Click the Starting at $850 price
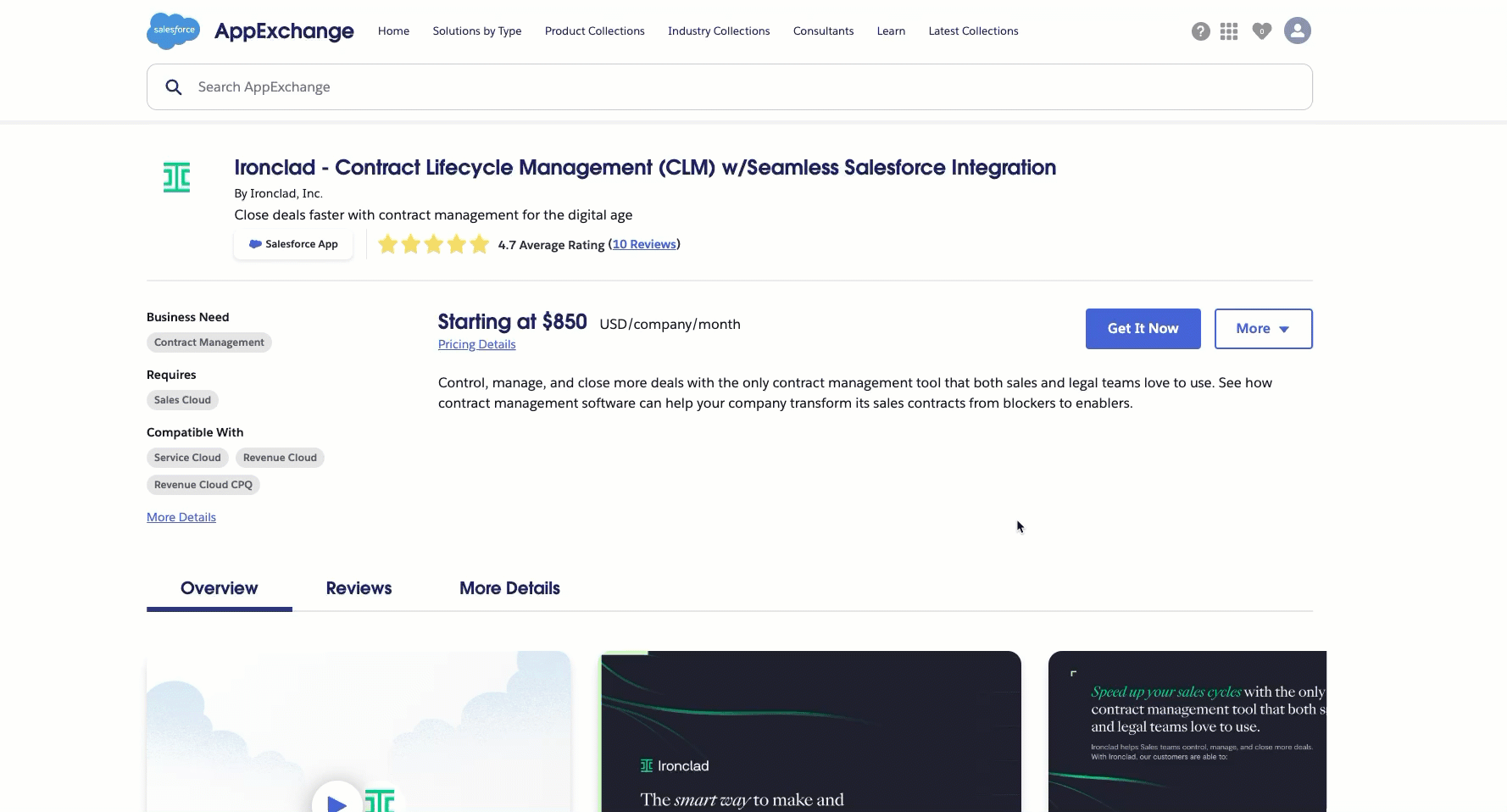Screen dimensions: 1507x812 coord(513,322)
